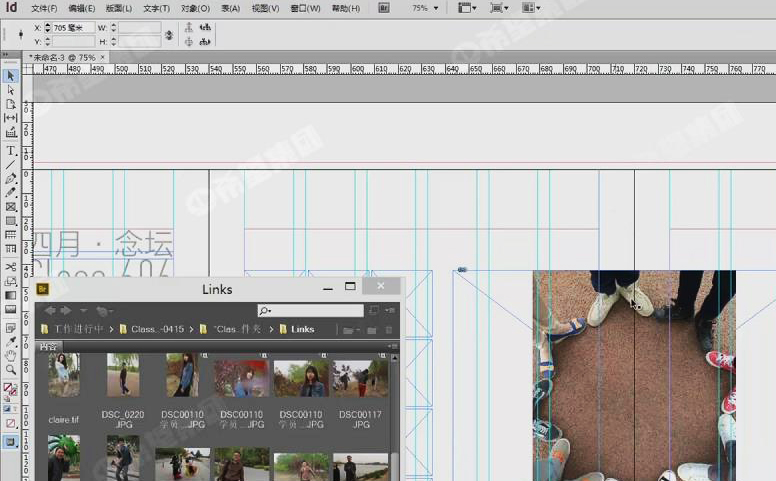
Task: Click the 工作进行中 breadcrumb folder
Action: point(78,329)
